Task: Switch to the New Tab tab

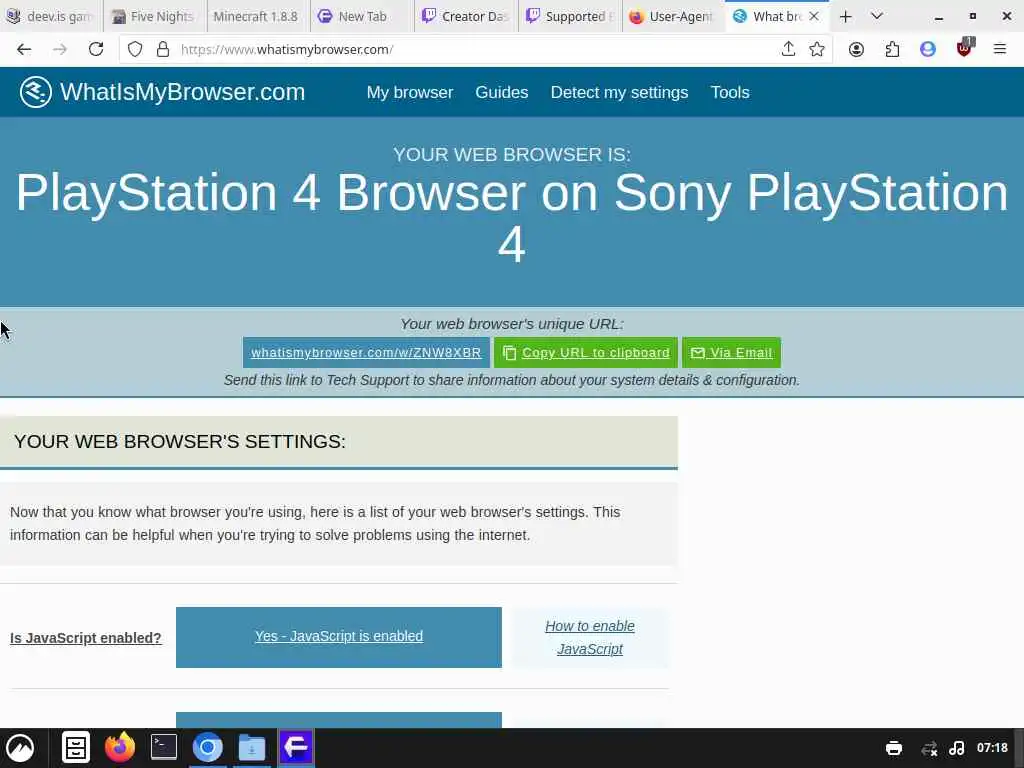Action: click(362, 16)
